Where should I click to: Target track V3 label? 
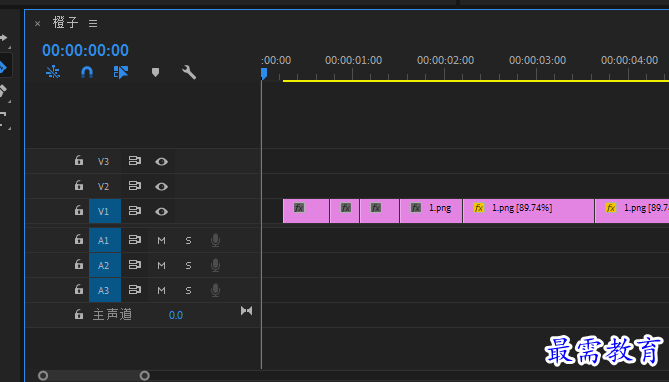click(103, 161)
